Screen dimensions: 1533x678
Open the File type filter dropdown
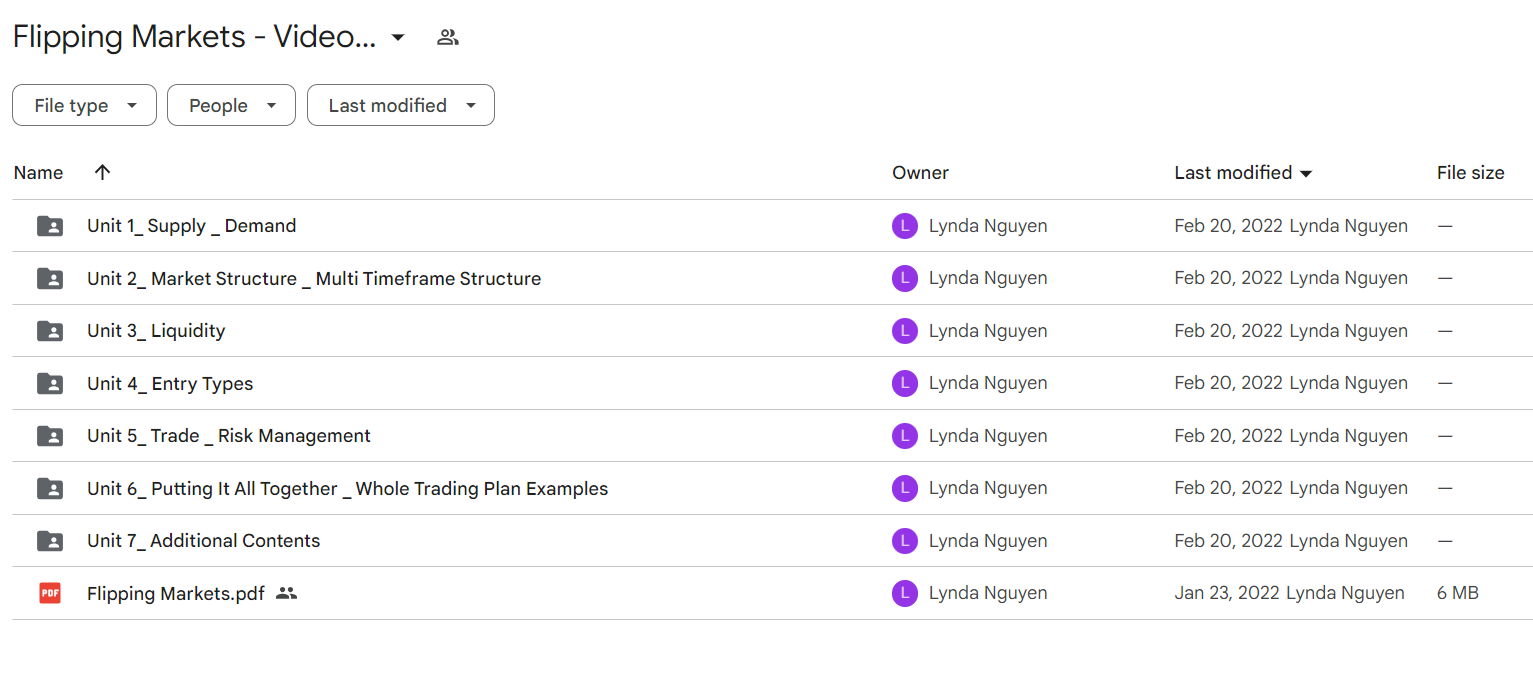pyautogui.click(x=84, y=105)
